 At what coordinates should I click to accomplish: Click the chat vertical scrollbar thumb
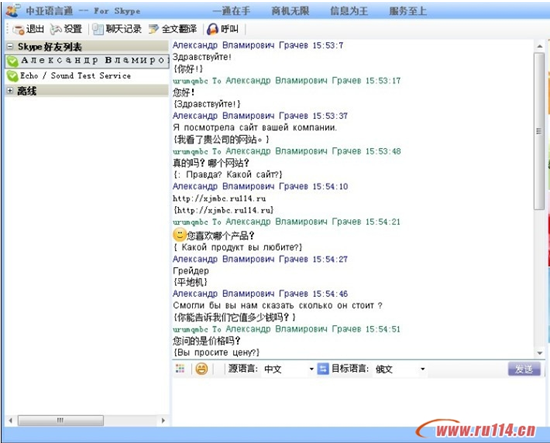(x=539, y=131)
